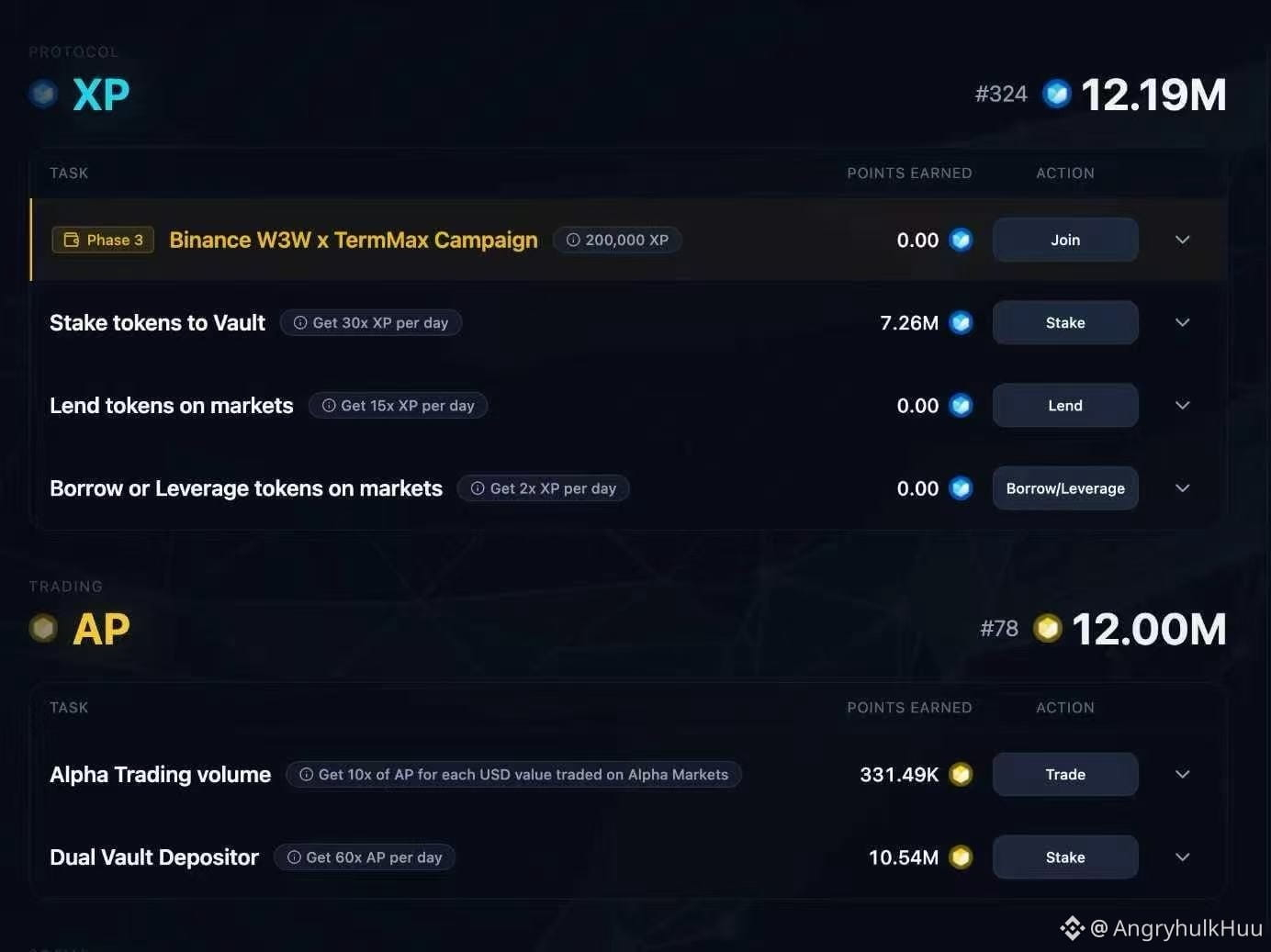Expand the Binance W3W x TermMax Campaign row

1183,240
